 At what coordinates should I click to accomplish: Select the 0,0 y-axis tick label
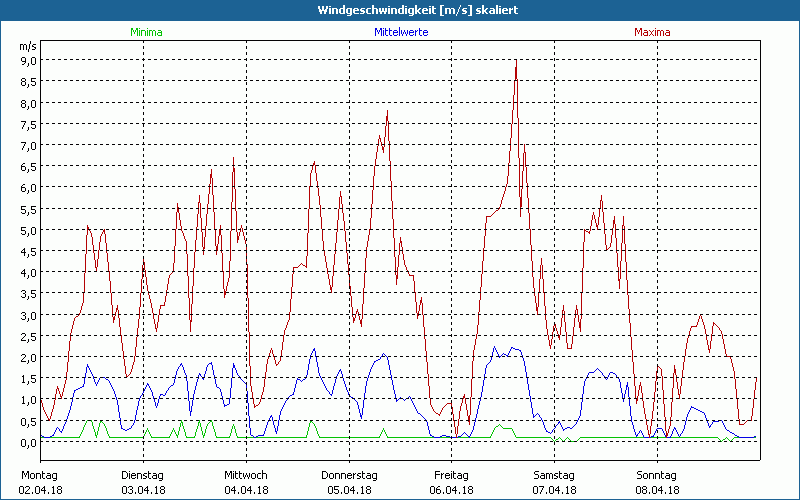28,442
